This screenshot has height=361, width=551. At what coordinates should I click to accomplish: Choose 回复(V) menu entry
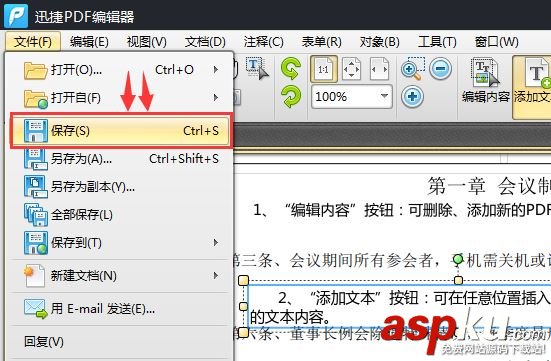[x=121, y=342]
